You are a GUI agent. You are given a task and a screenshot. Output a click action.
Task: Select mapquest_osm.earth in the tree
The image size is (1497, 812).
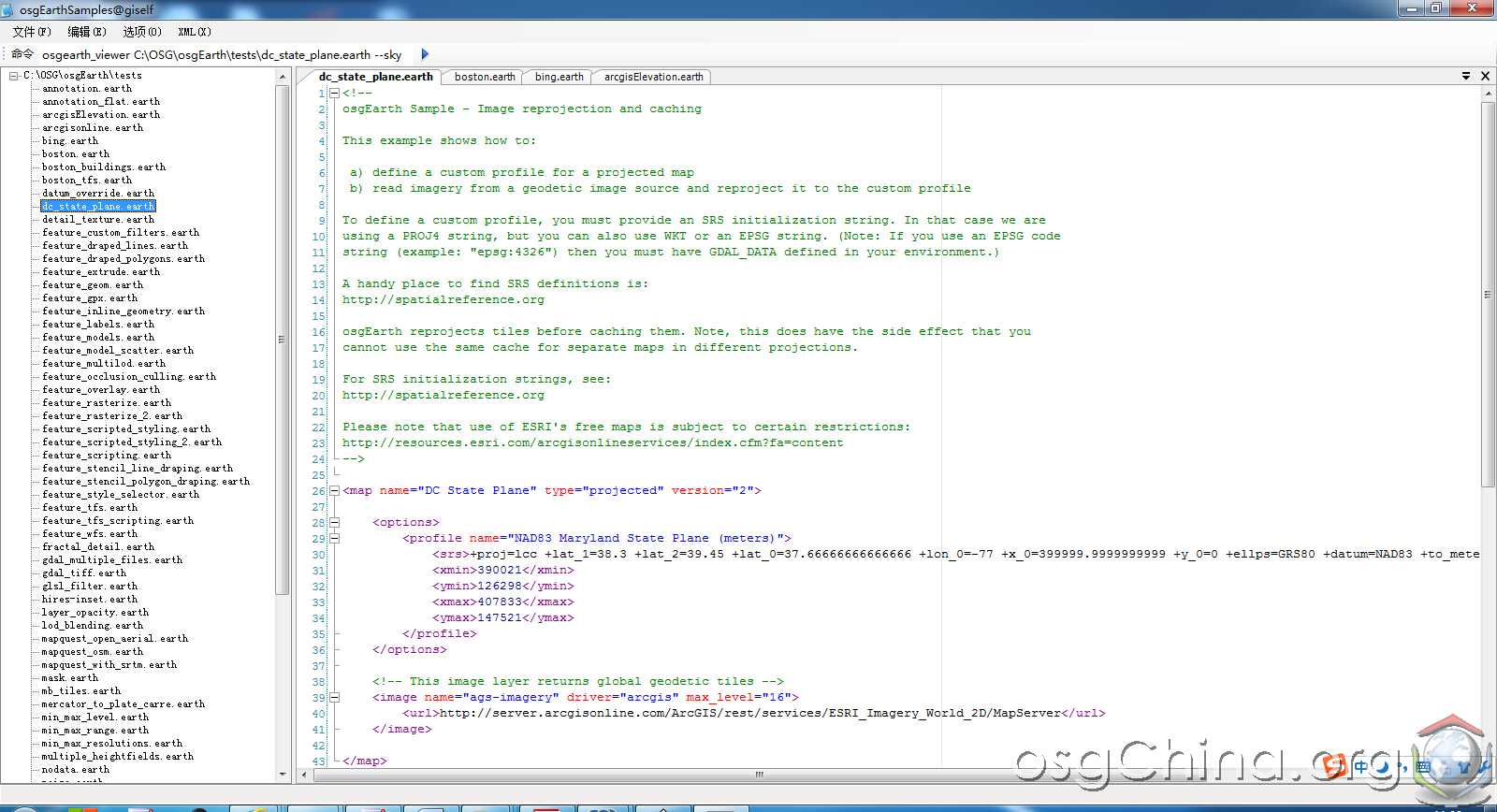[92, 651]
